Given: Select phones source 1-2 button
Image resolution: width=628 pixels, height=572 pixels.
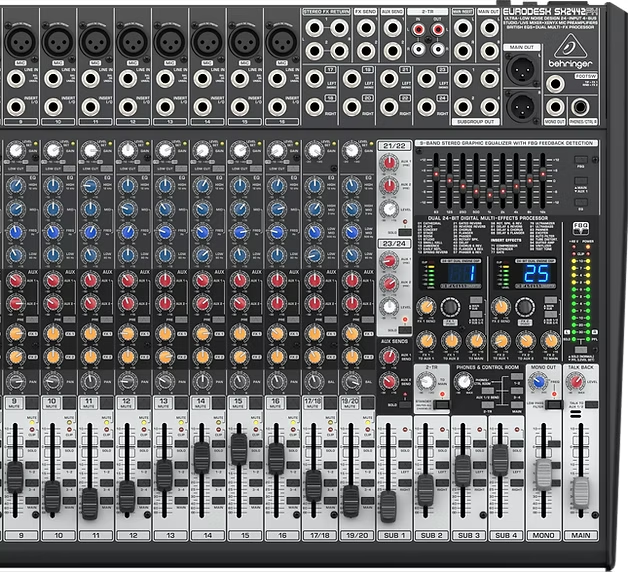Looking at the screenshot, I should (x=517, y=377).
